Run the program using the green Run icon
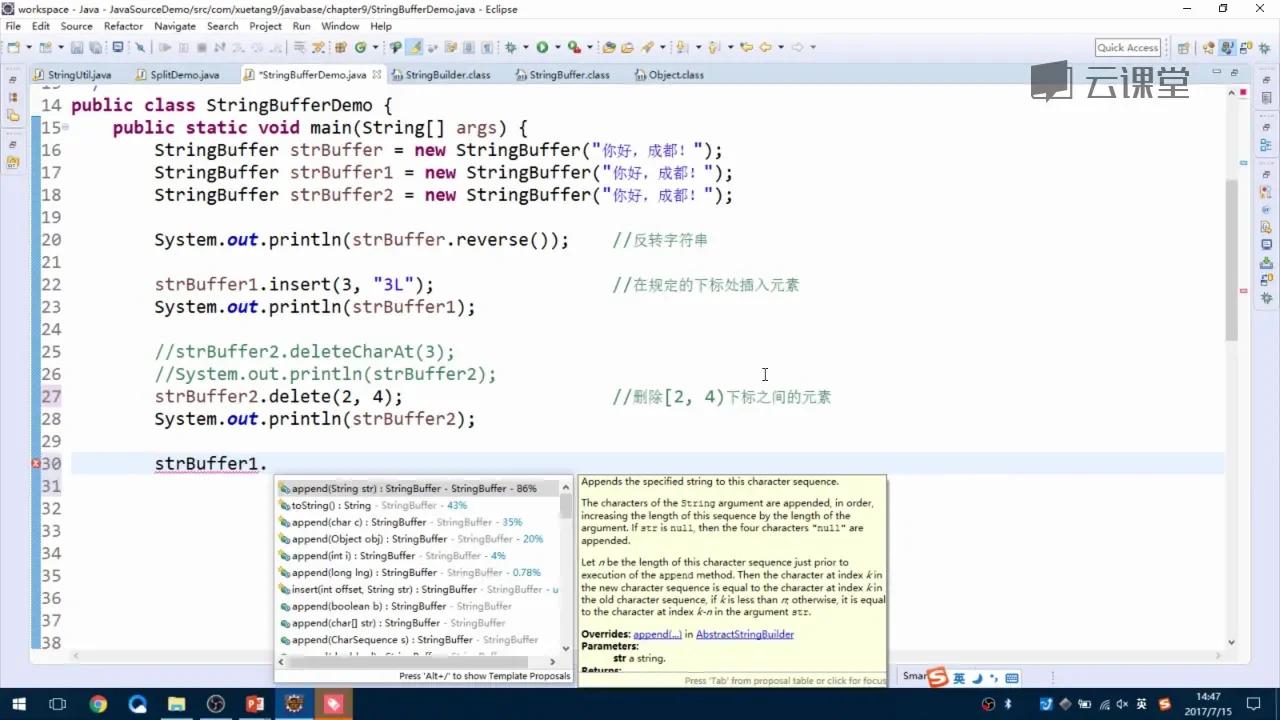 click(x=543, y=47)
